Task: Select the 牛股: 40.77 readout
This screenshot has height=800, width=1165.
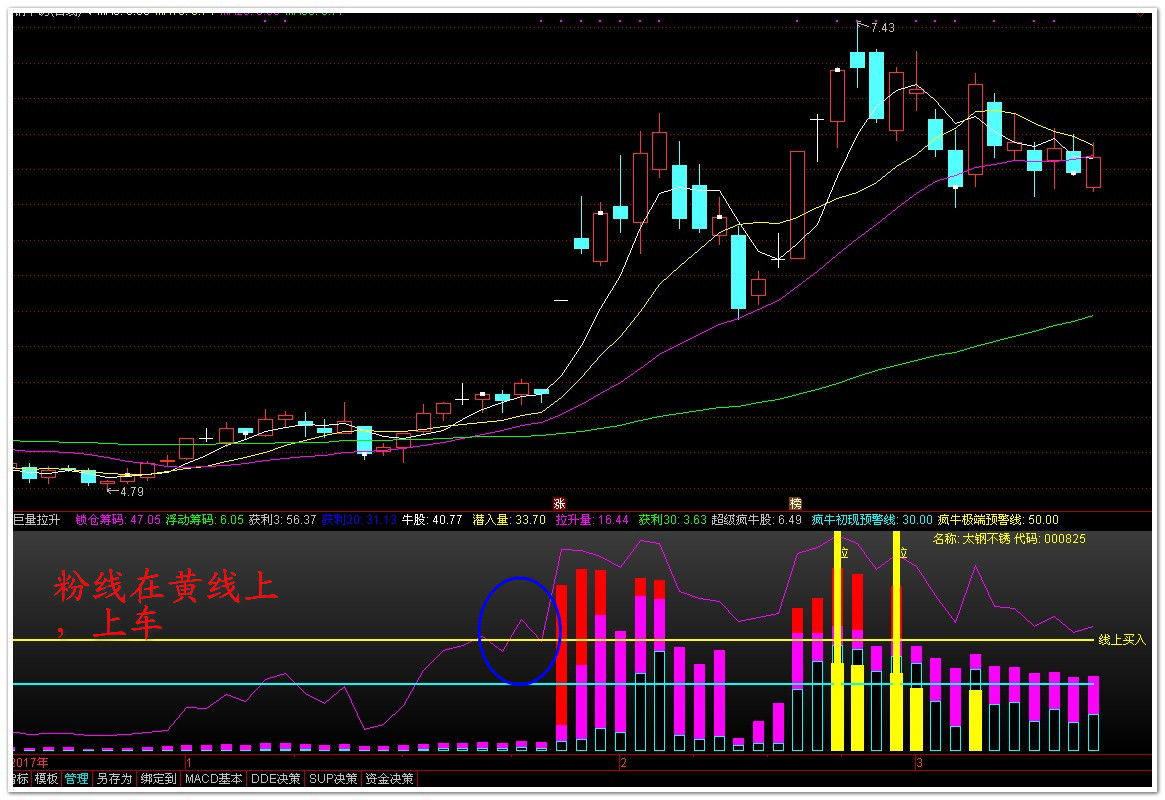Action: click(x=432, y=520)
